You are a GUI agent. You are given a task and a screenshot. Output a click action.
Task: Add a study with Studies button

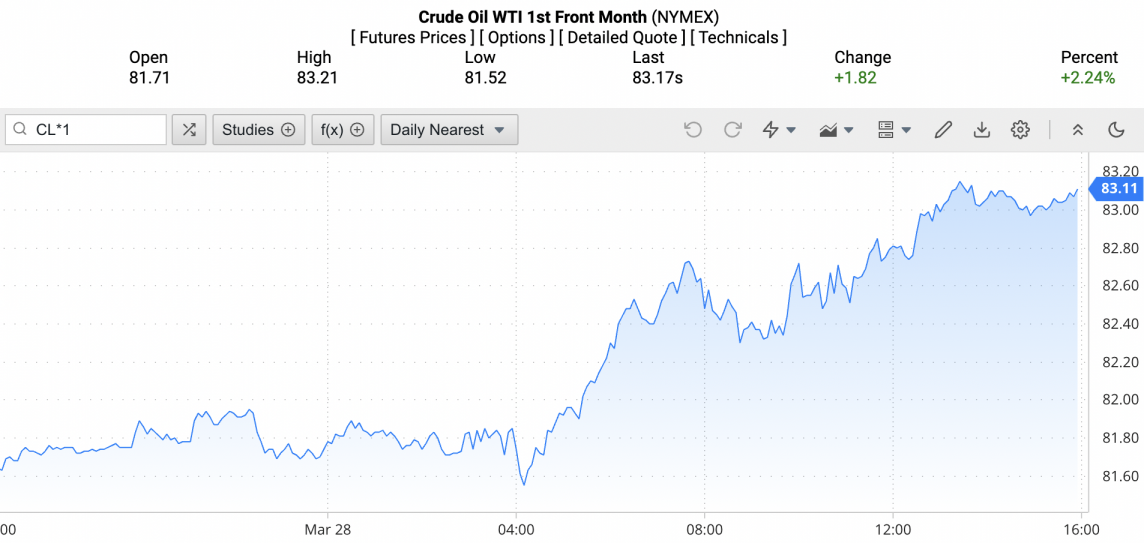click(x=258, y=130)
